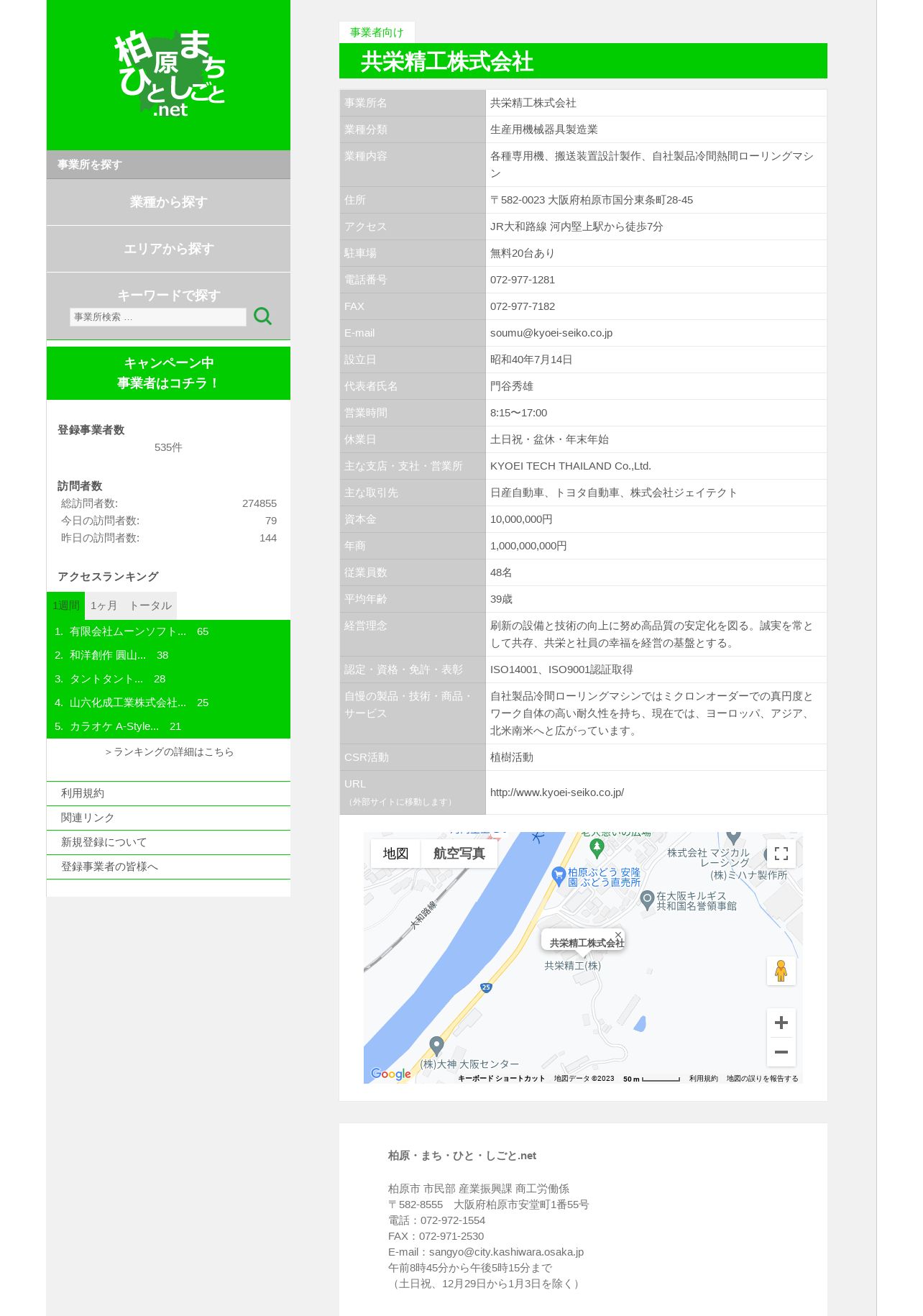Screen dimensions: 923x1316
Task: Open 新規登録について sidebar link
Action: (x=168, y=842)
